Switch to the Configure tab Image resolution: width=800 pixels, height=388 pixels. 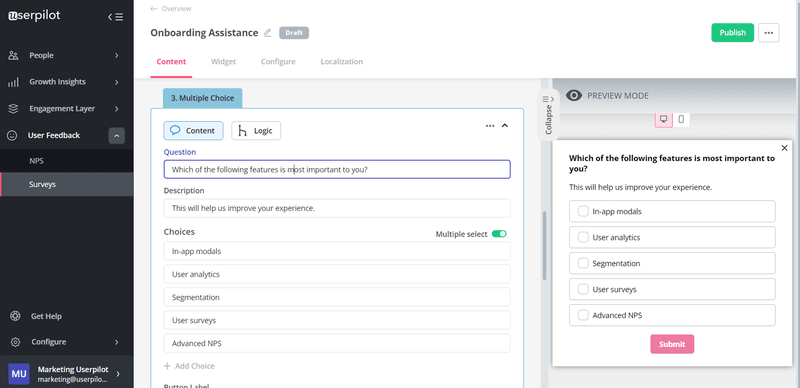point(278,62)
